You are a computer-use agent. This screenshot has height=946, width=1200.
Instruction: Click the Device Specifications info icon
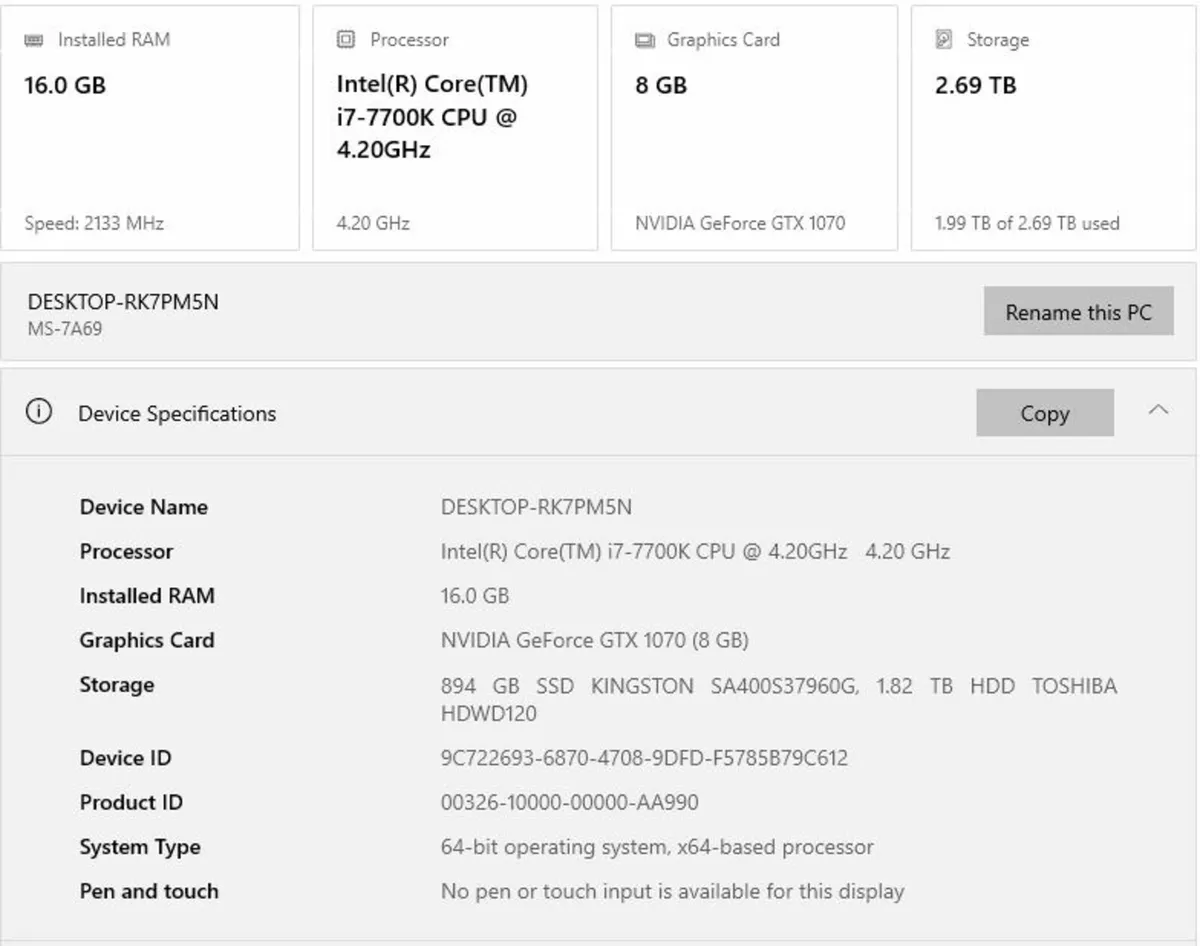tap(39, 412)
